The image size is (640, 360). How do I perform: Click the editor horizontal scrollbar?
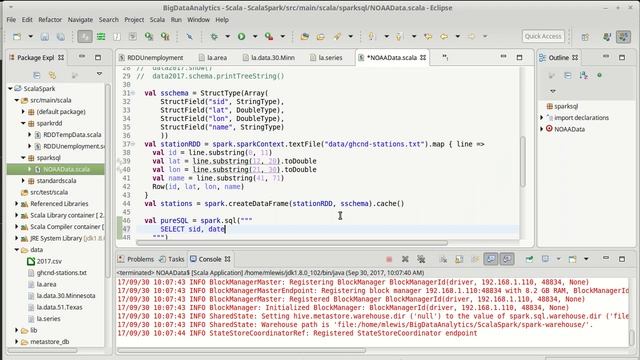coord(292,243)
